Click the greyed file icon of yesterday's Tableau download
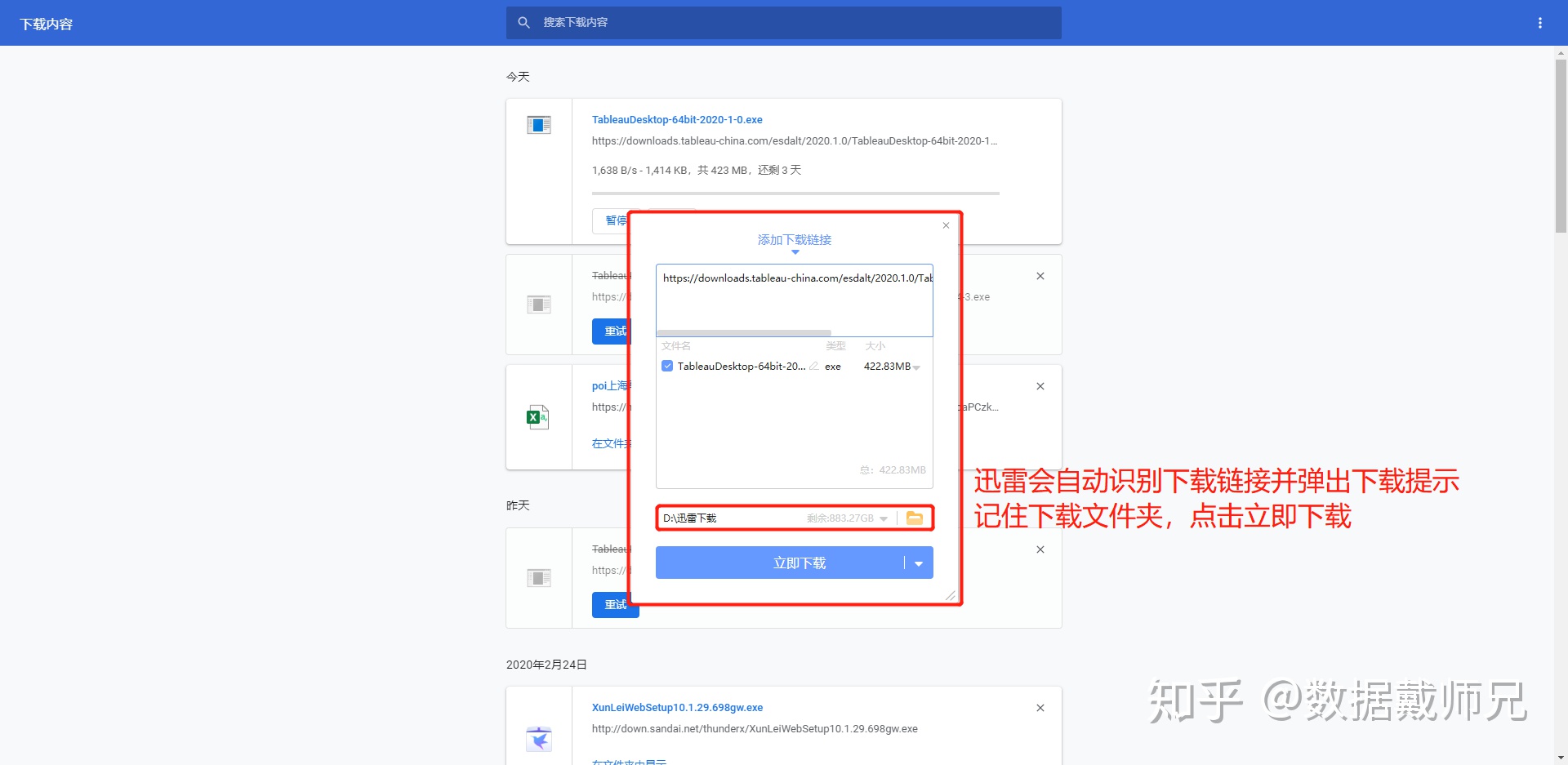Viewport: 1568px width, 765px height. coord(539,578)
